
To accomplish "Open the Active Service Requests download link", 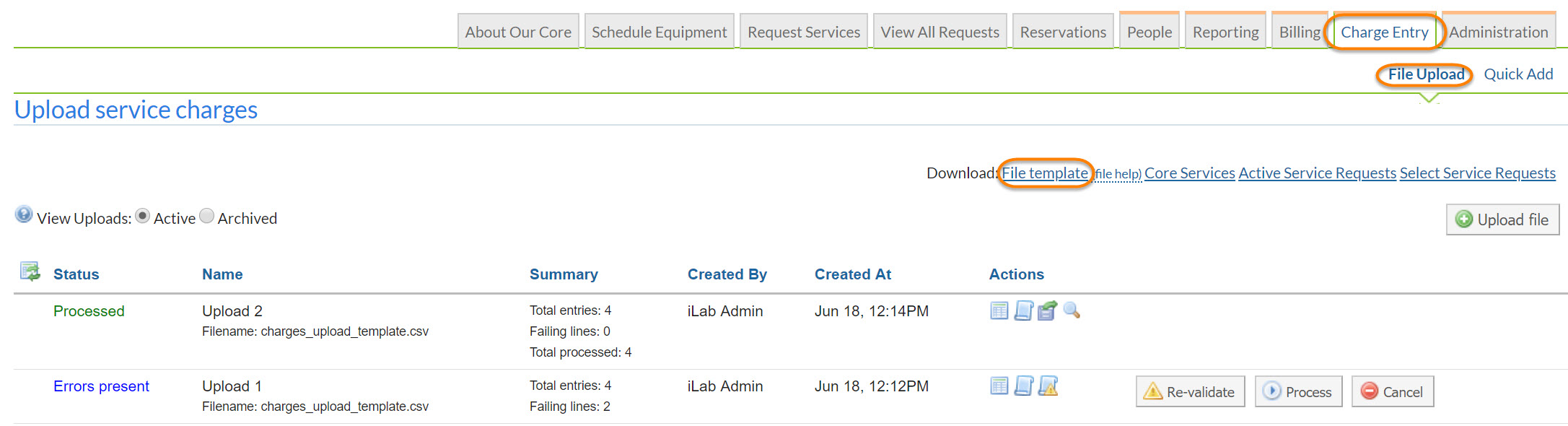I will click(x=1317, y=173).
